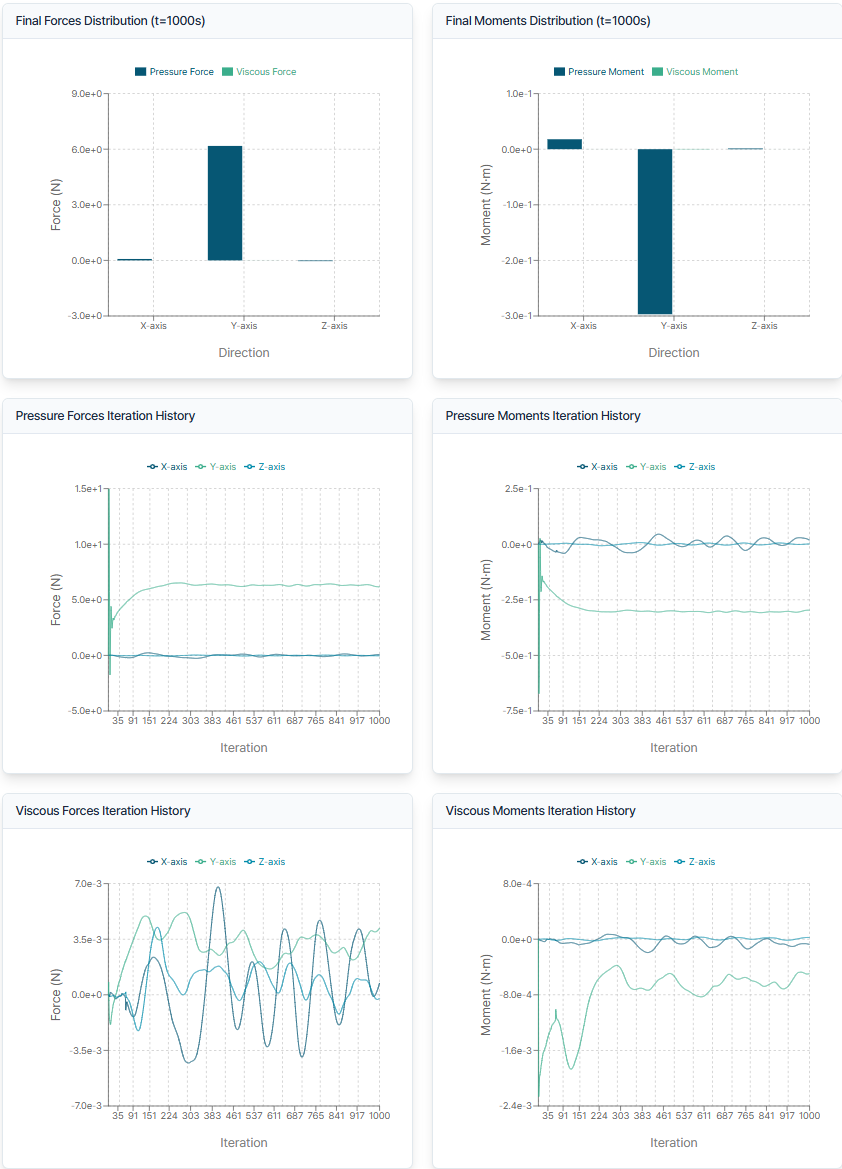Image resolution: width=842 pixels, height=1169 pixels.
Task: Click the Iteration label under Pressure Forces chart
Action: click(244, 748)
